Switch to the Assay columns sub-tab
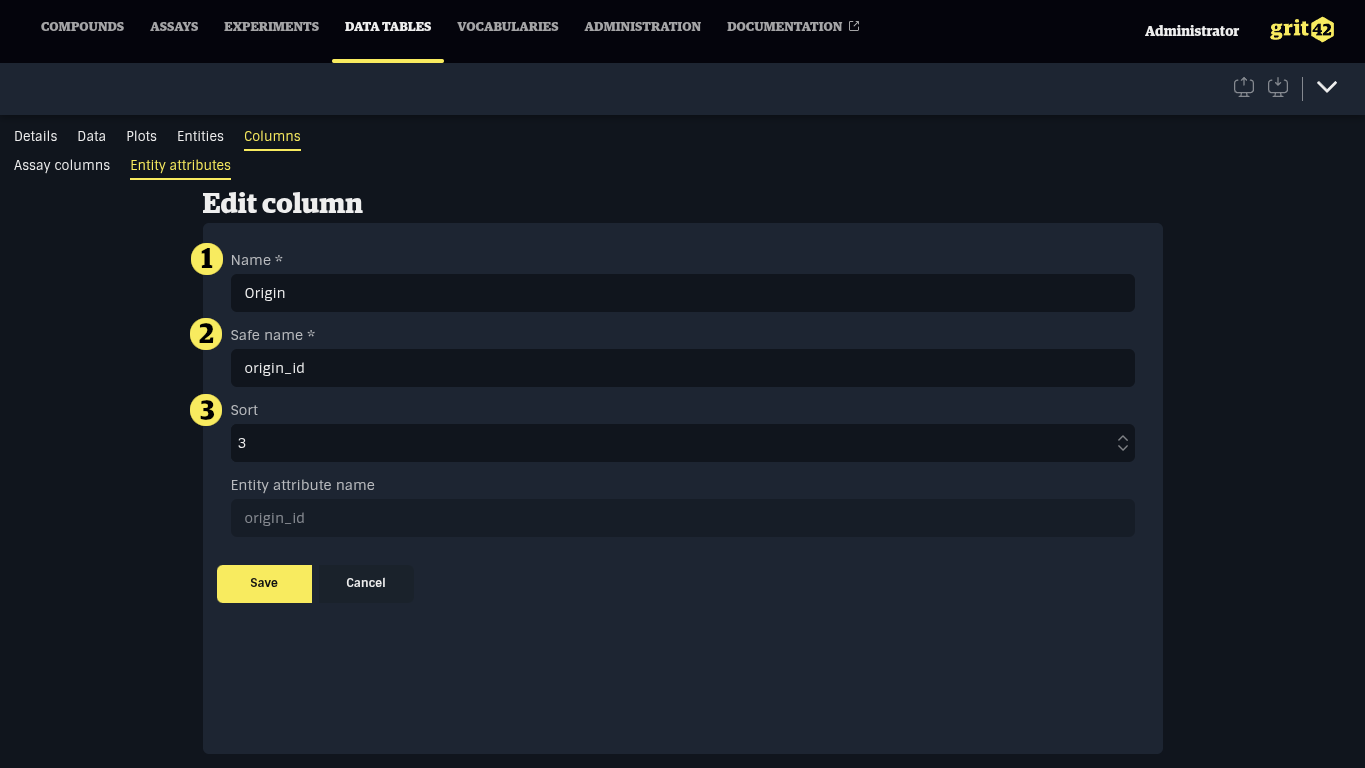 pos(62,165)
